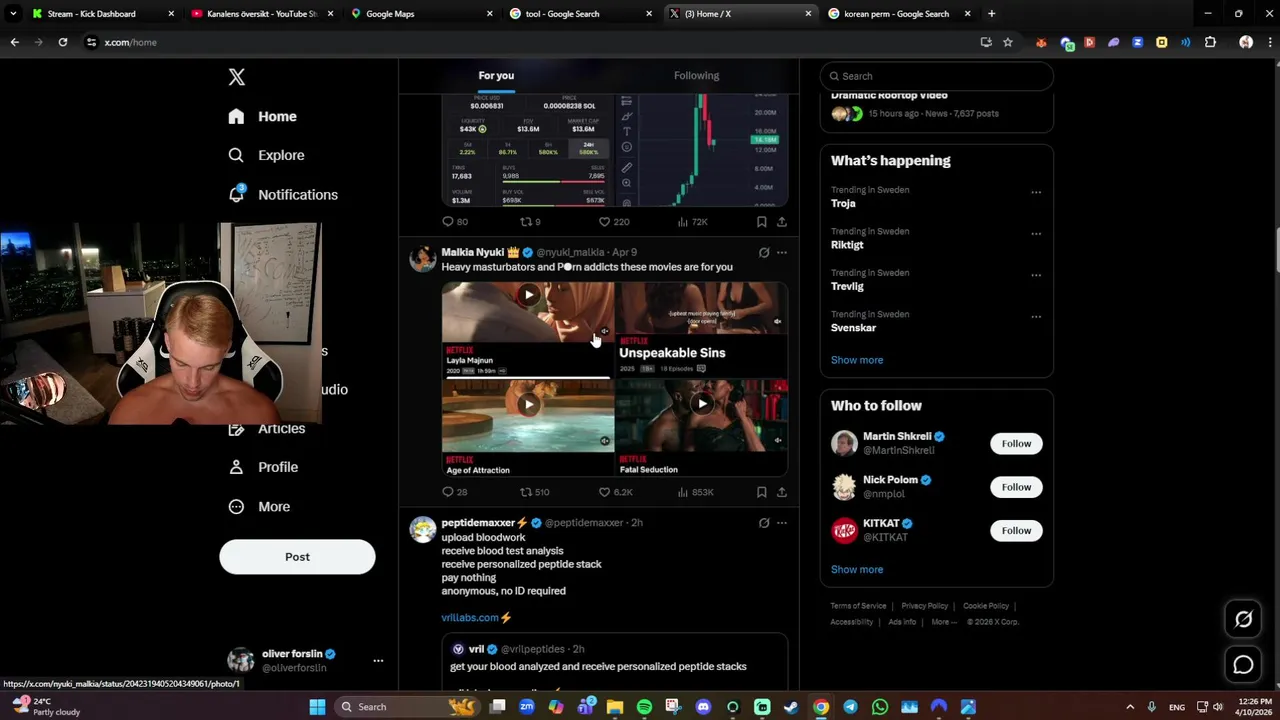
Task: Reply to the chart post with 80 replies
Action: click(455, 222)
